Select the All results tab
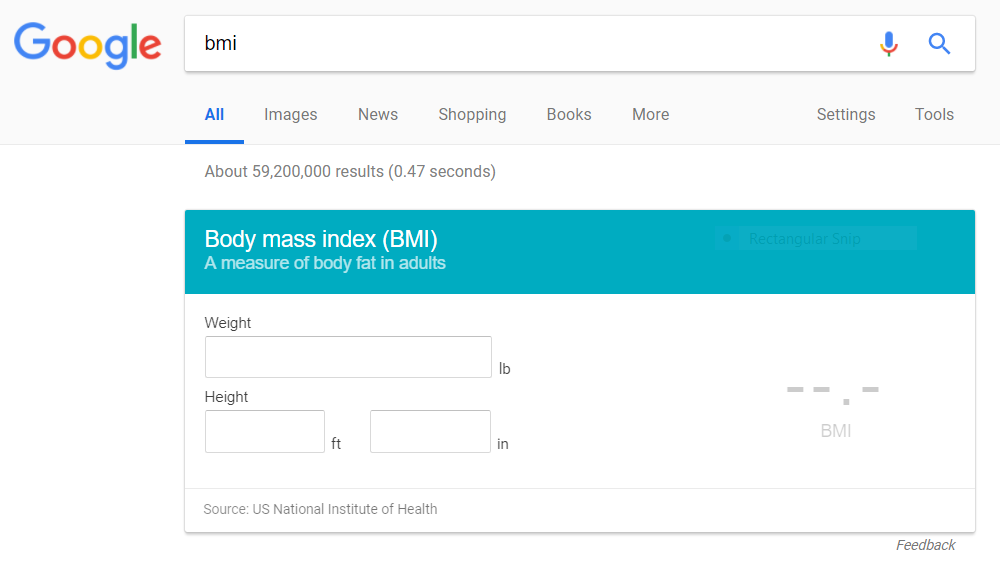This screenshot has width=1000, height=565. pyautogui.click(x=214, y=115)
